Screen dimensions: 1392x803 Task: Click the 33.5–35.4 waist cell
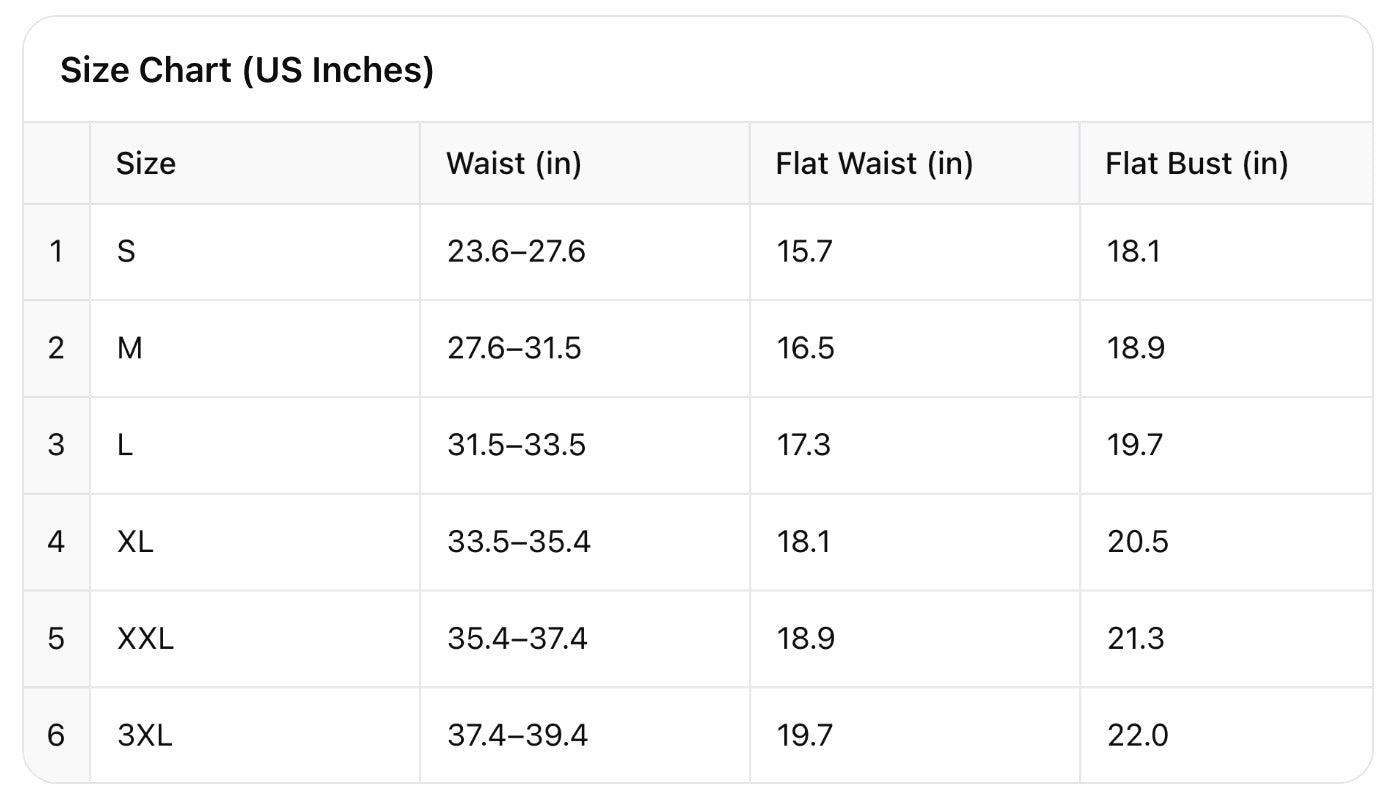(x=519, y=542)
